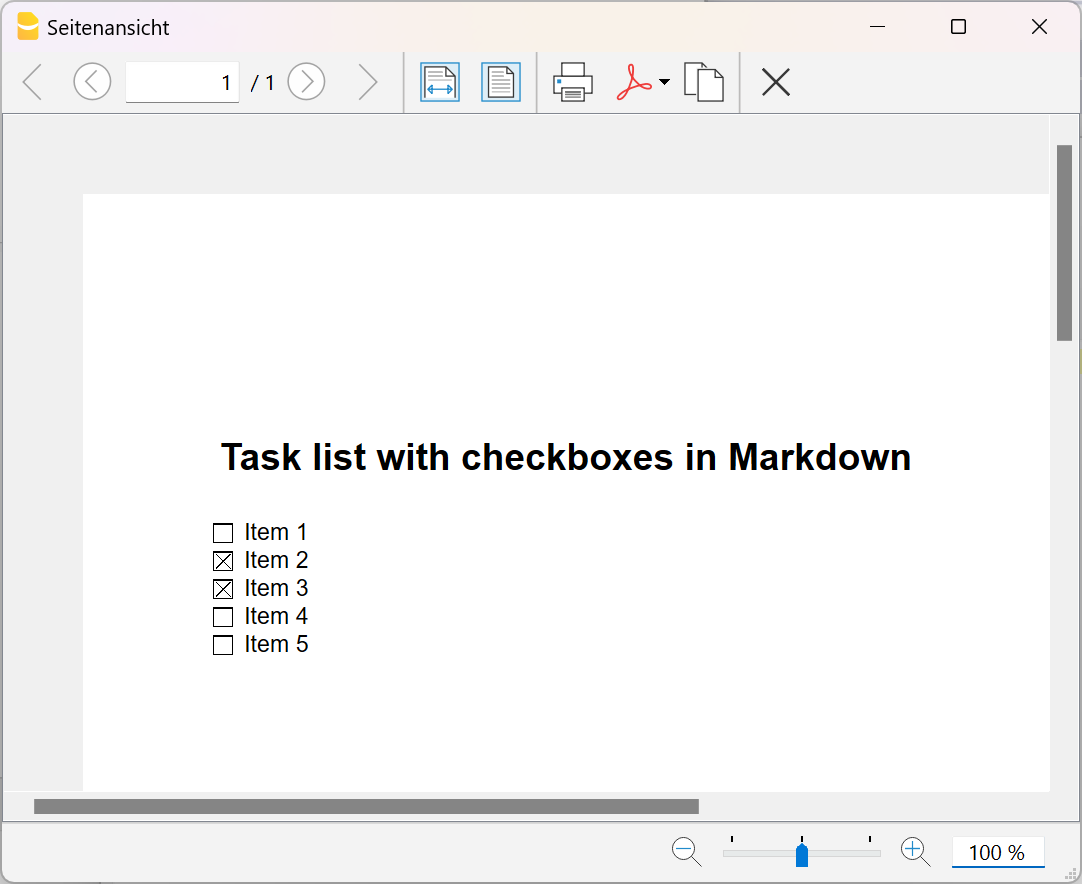Print the document

(x=572, y=82)
